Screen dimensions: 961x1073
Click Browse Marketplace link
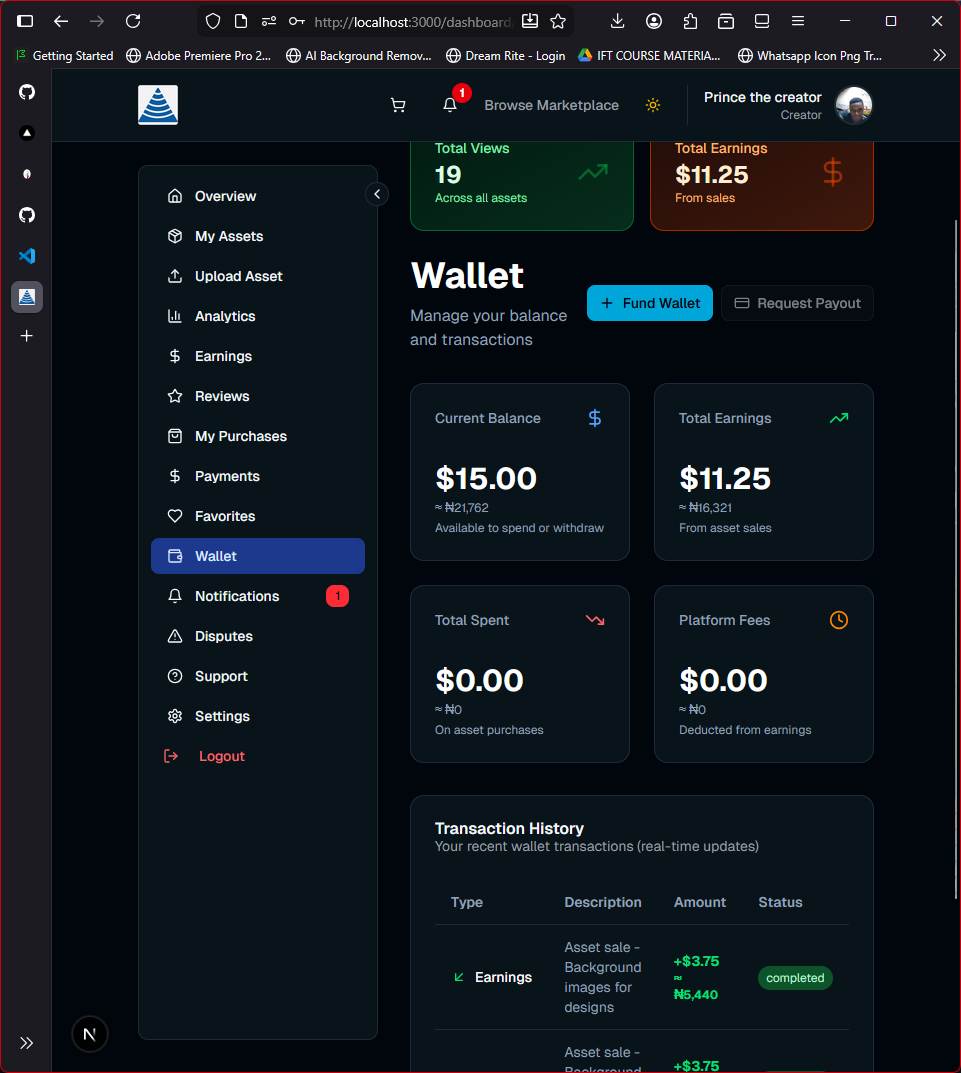coord(551,105)
